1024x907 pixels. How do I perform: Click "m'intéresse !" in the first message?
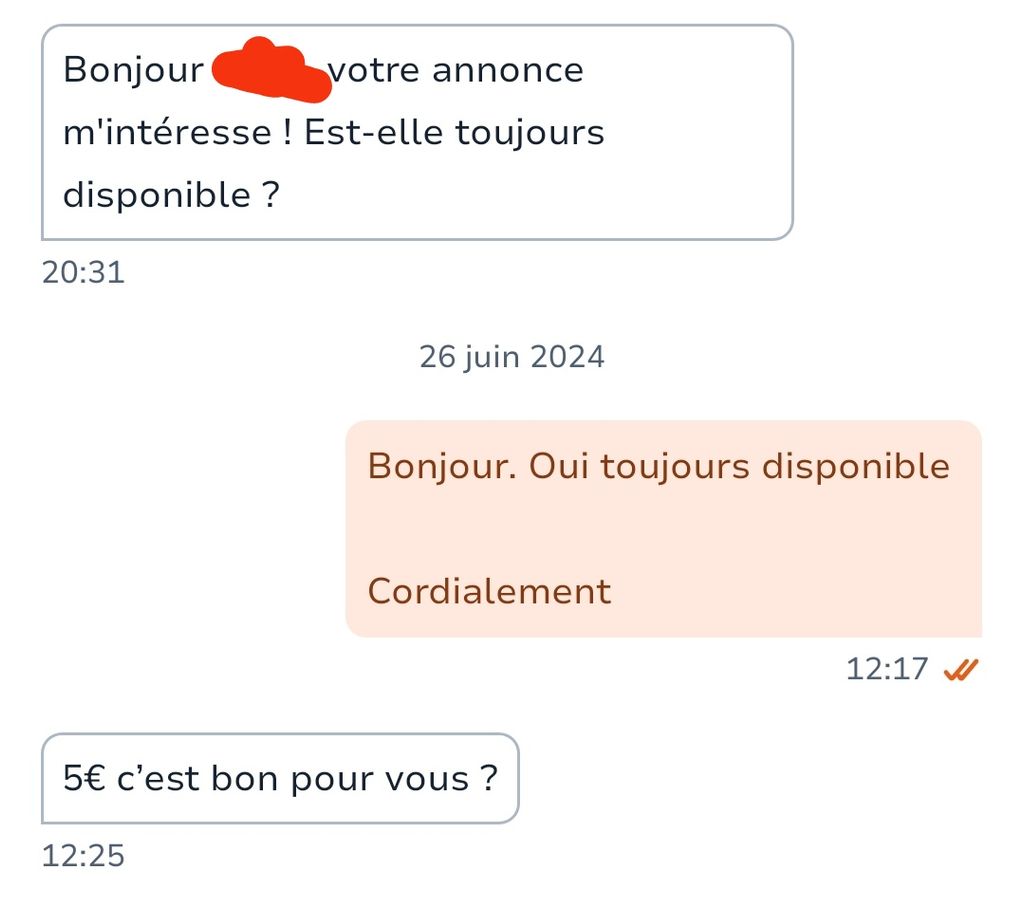click(x=177, y=133)
